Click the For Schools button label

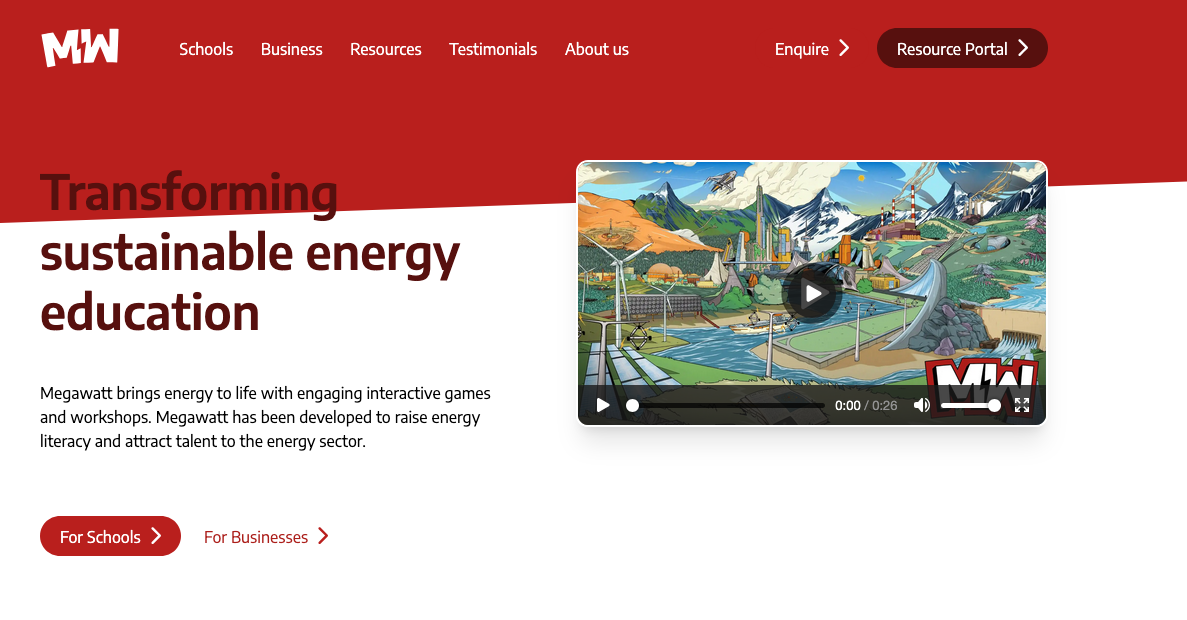[x=100, y=537]
